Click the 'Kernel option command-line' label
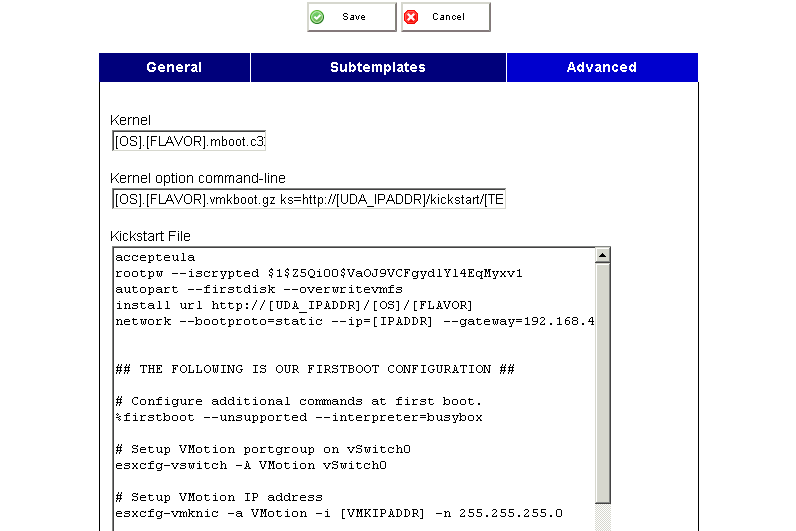The width and height of the screenshot is (796, 531). coord(198,178)
